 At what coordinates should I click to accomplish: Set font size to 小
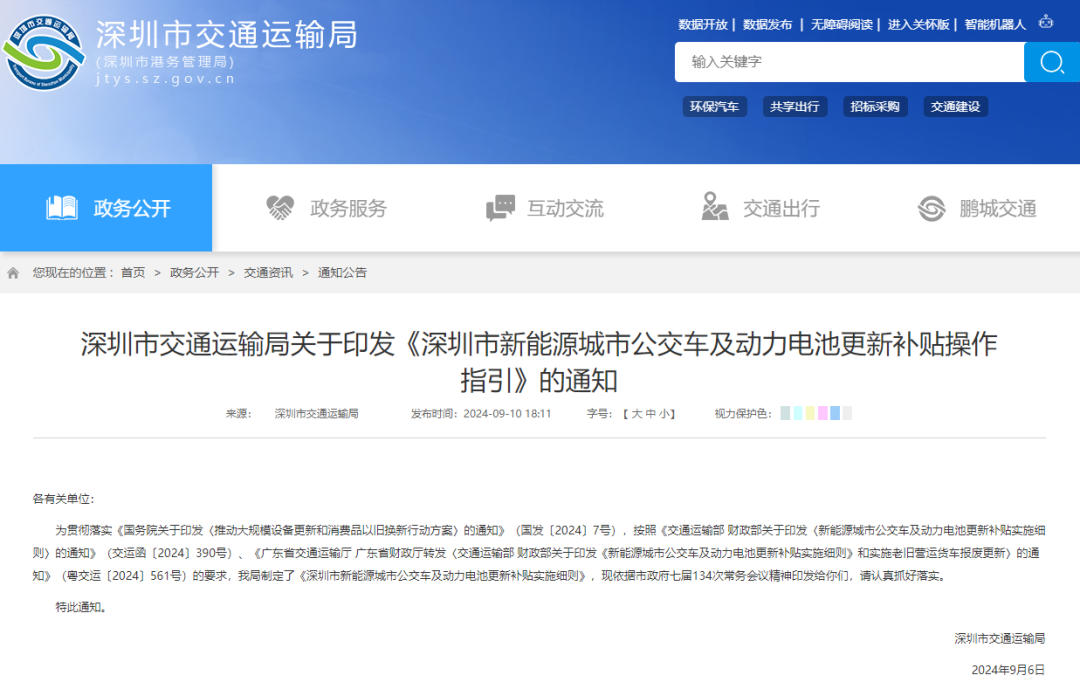(x=664, y=413)
